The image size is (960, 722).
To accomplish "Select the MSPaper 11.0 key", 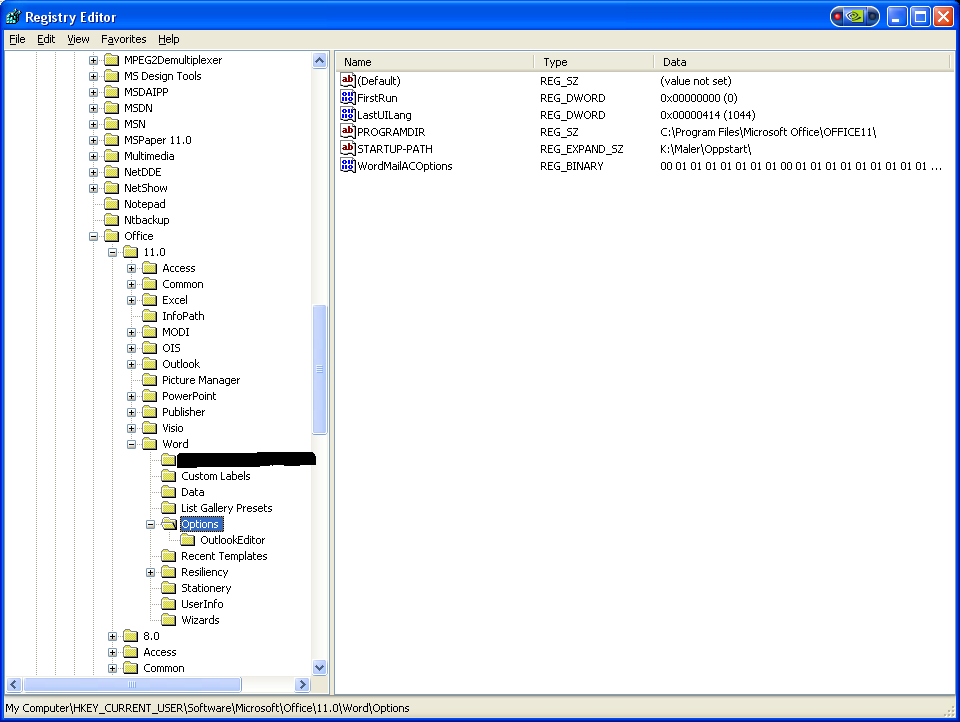I will pos(158,140).
